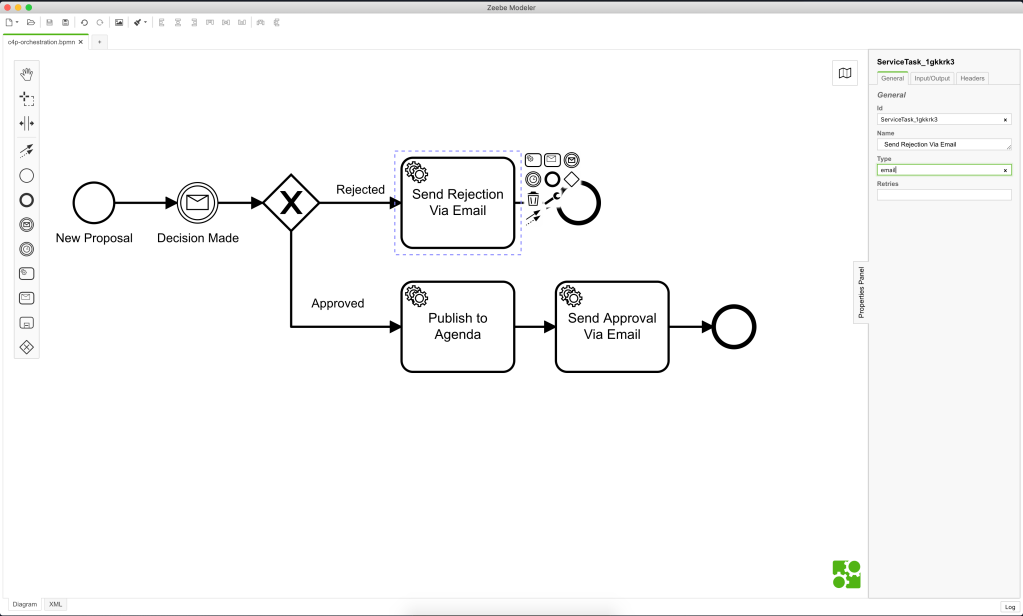Viewport: 1023px width, 616px height.
Task: Pick the subprocess shape from palette
Action: (26, 323)
